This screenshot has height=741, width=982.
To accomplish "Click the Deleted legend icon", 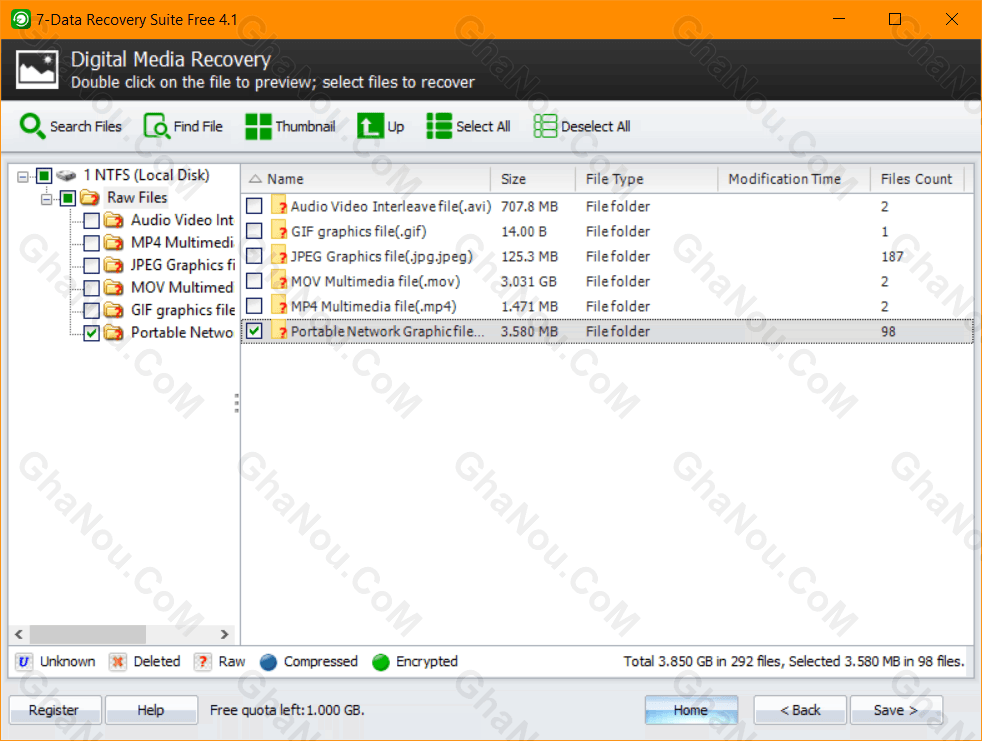I will click(x=117, y=661).
